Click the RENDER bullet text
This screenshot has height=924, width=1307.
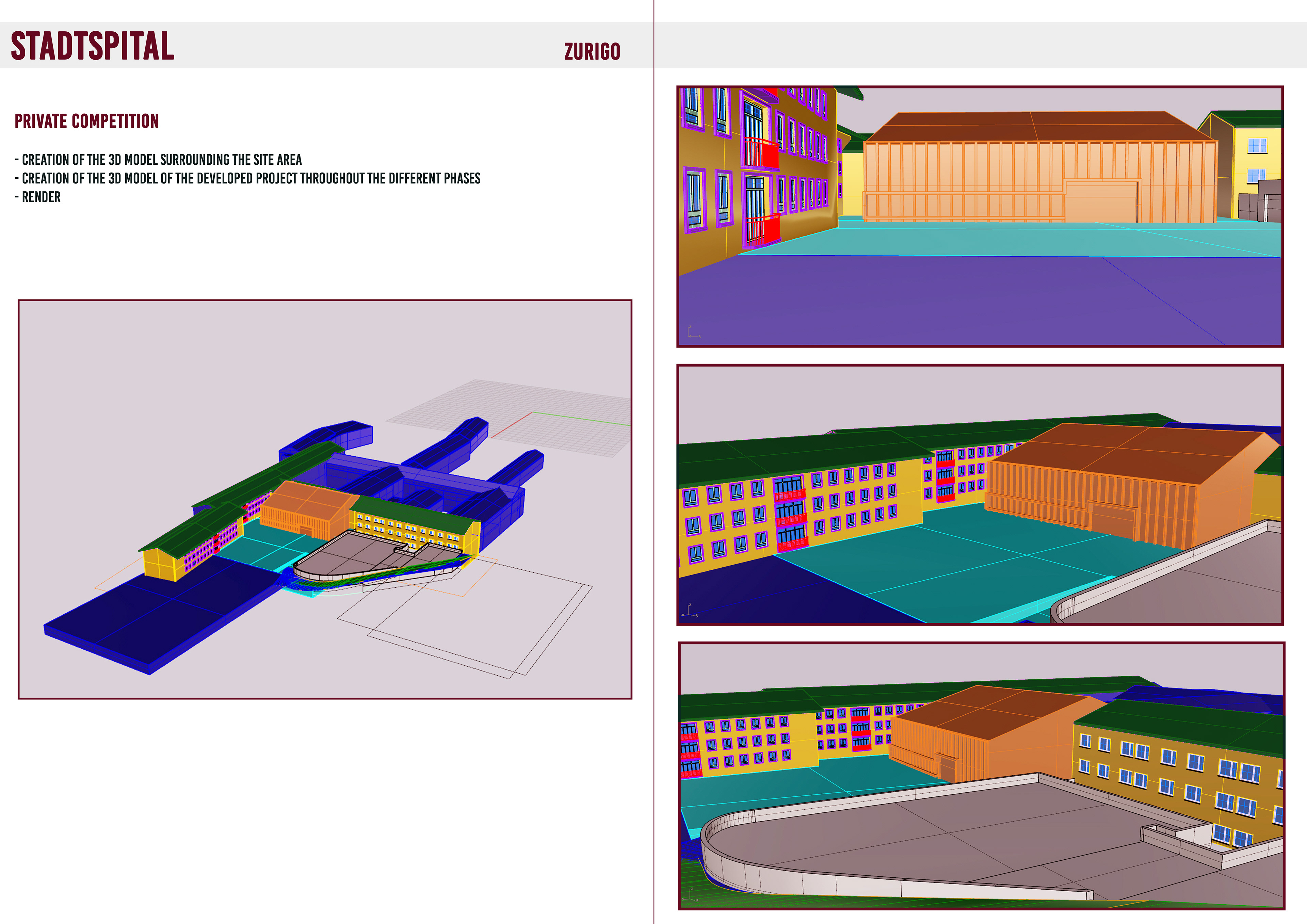coord(41,197)
